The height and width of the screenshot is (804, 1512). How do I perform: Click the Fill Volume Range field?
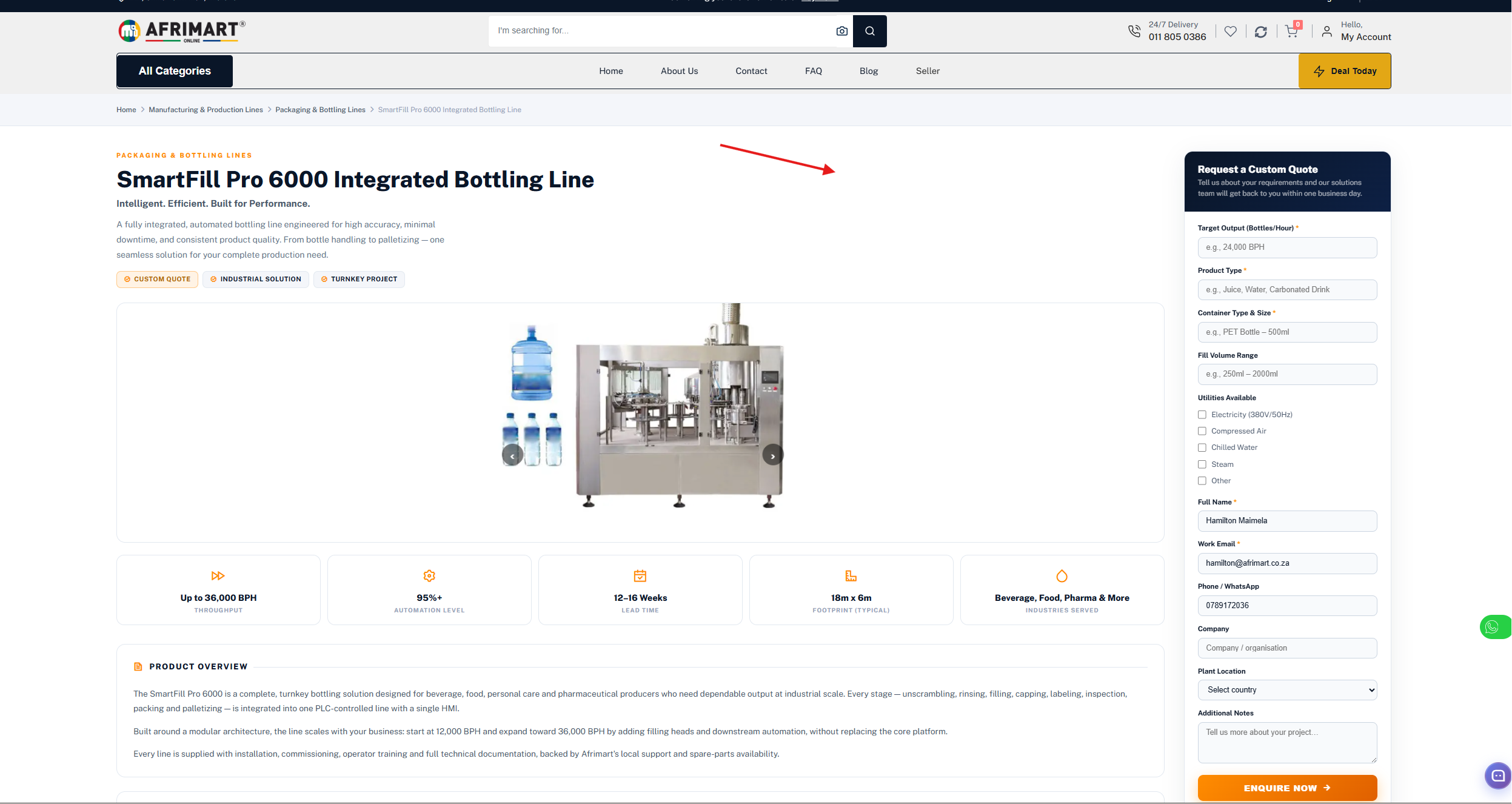[x=1287, y=374]
